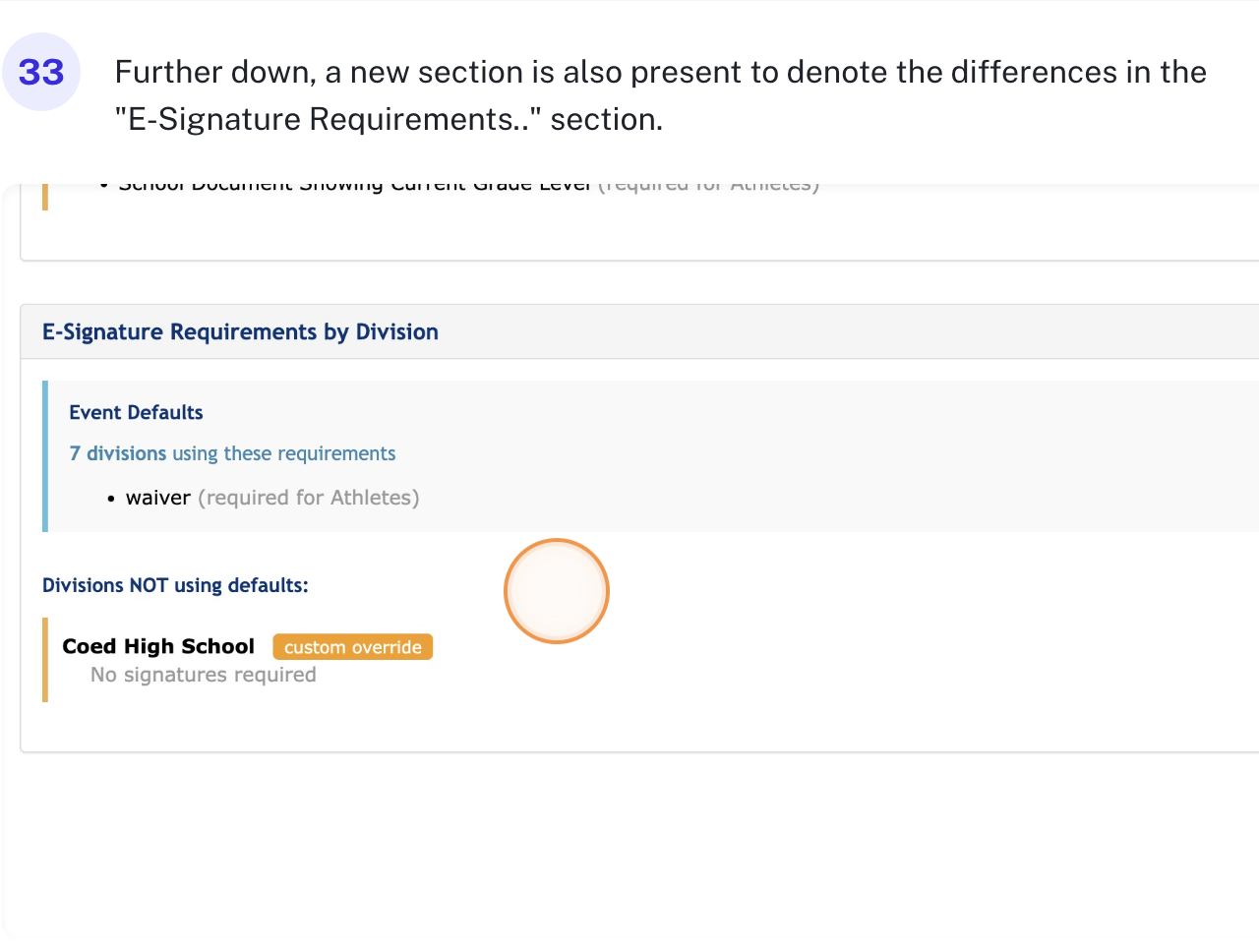The width and height of the screenshot is (1259, 952).
Task: Click the step 33 number badge
Action: pos(41,72)
